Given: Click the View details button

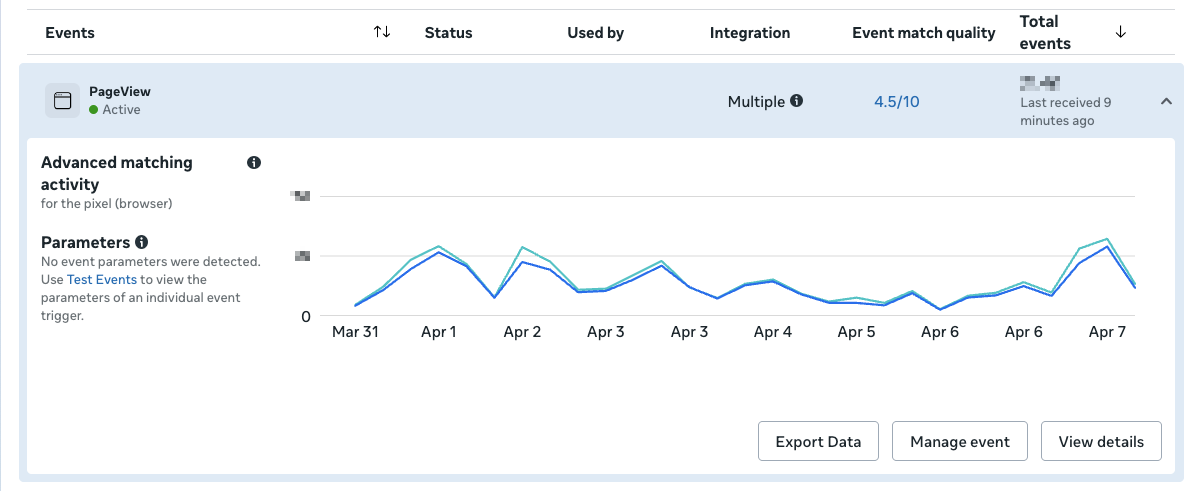Looking at the screenshot, I should 1101,442.
